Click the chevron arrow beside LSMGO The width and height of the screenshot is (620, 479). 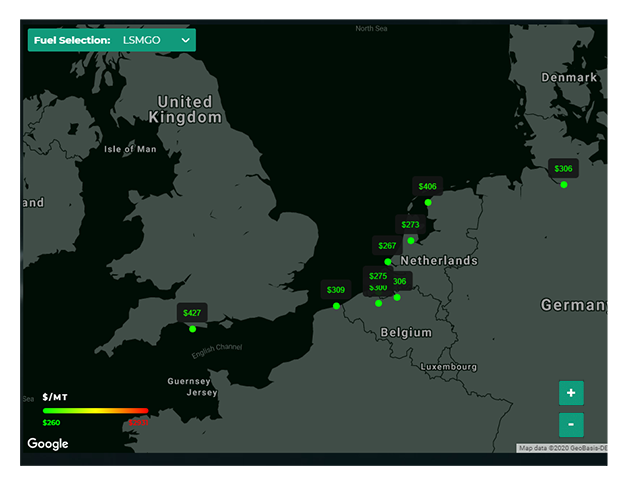pyautogui.click(x=185, y=40)
